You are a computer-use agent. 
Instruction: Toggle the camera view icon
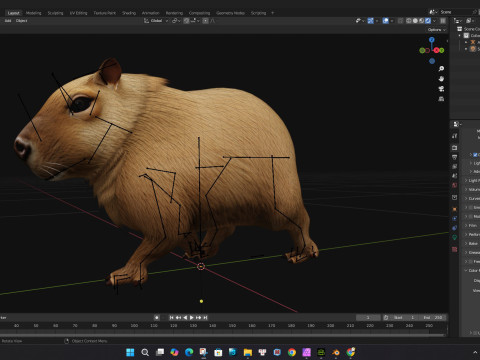click(x=441, y=89)
